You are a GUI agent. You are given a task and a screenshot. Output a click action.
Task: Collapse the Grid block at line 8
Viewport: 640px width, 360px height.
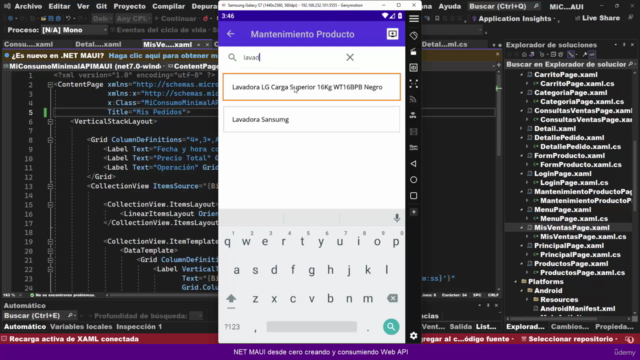(50, 140)
